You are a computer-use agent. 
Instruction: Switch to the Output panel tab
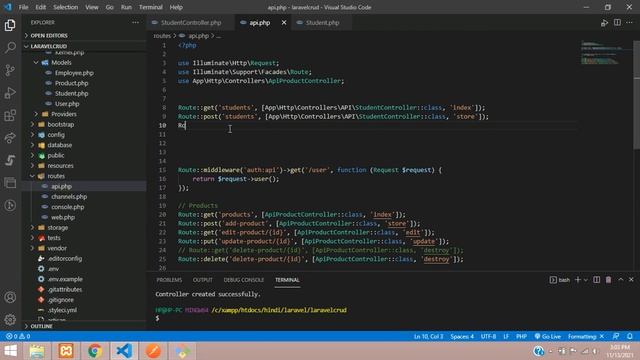tap(202, 280)
